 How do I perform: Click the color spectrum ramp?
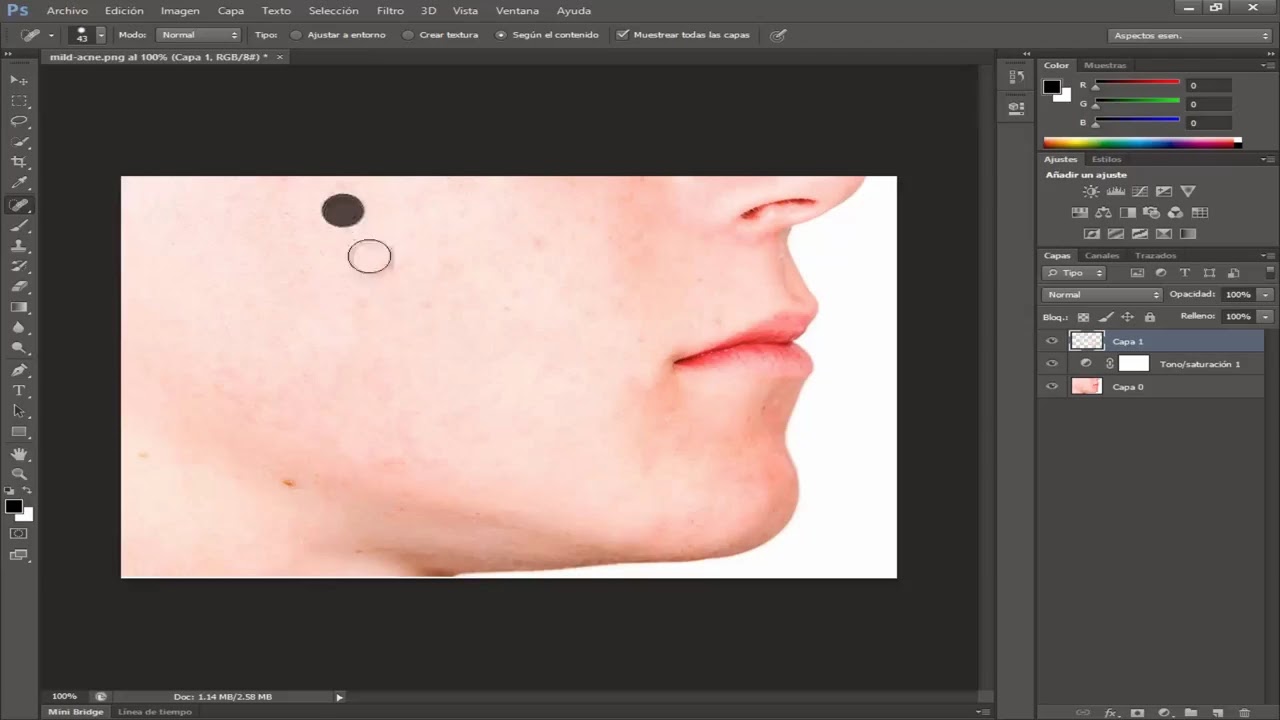[x=1142, y=143]
